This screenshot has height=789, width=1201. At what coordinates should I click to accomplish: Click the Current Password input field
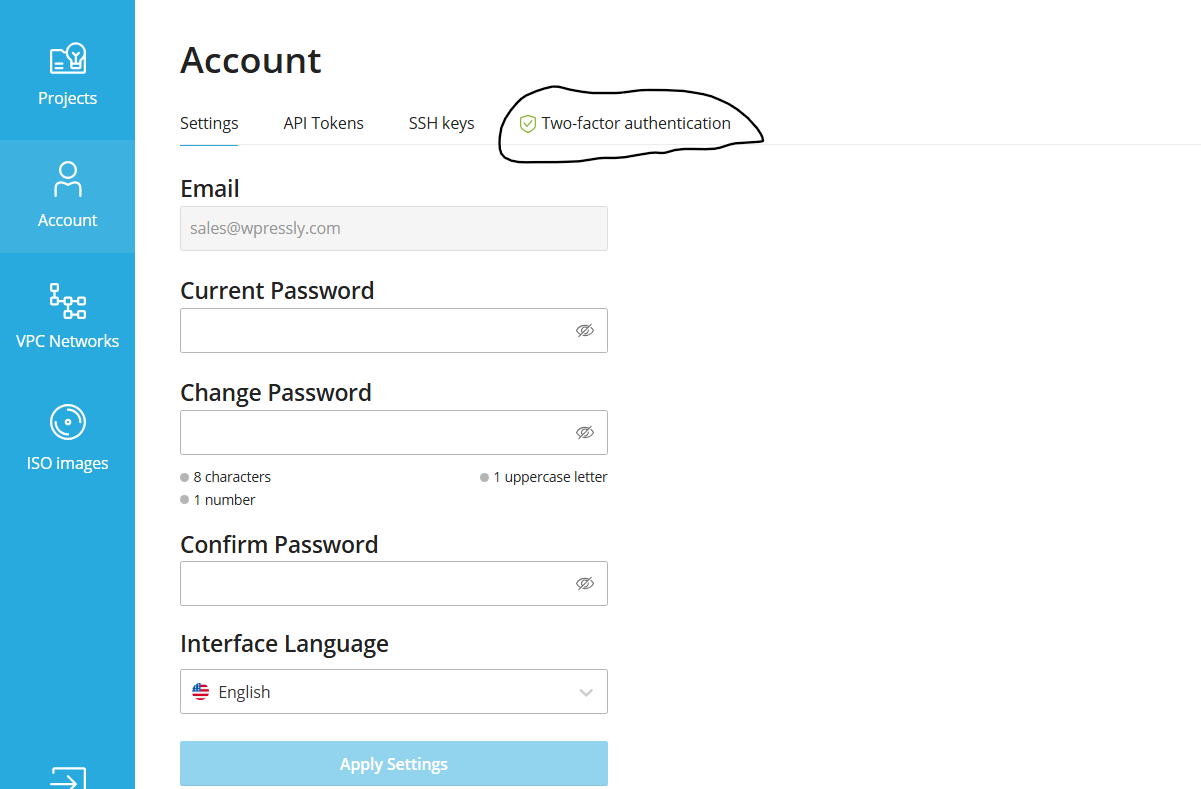click(380, 330)
